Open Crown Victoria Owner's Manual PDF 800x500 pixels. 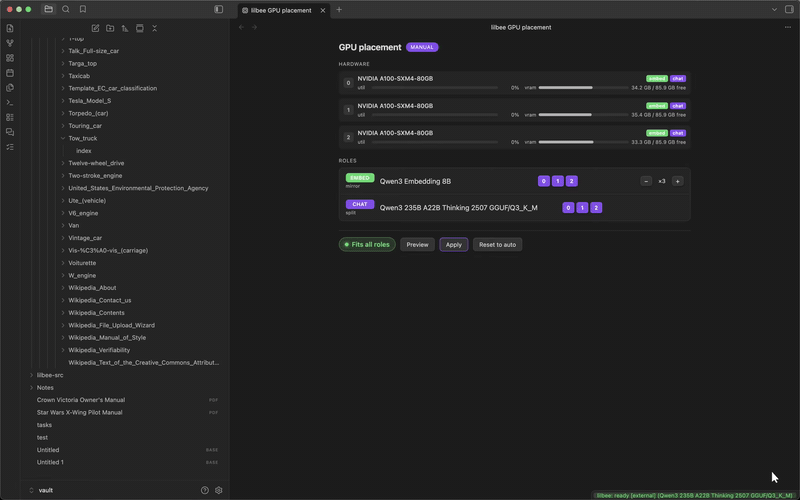pyautogui.click(x=81, y=400)
